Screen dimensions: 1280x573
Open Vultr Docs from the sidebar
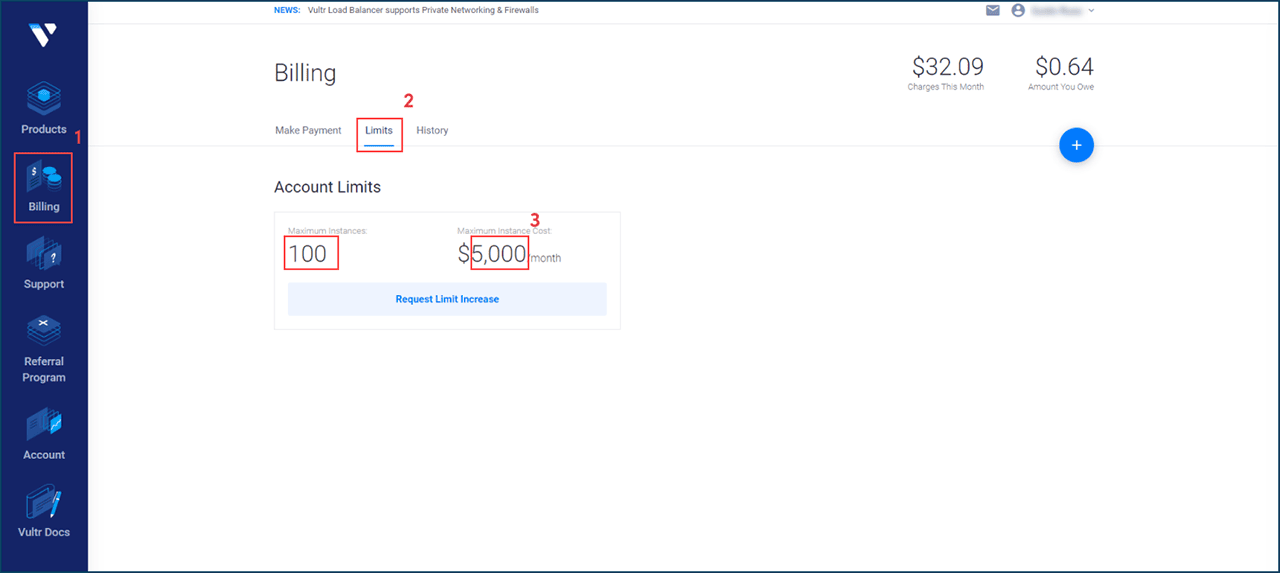pyautogui.click(x=44, y=511)
